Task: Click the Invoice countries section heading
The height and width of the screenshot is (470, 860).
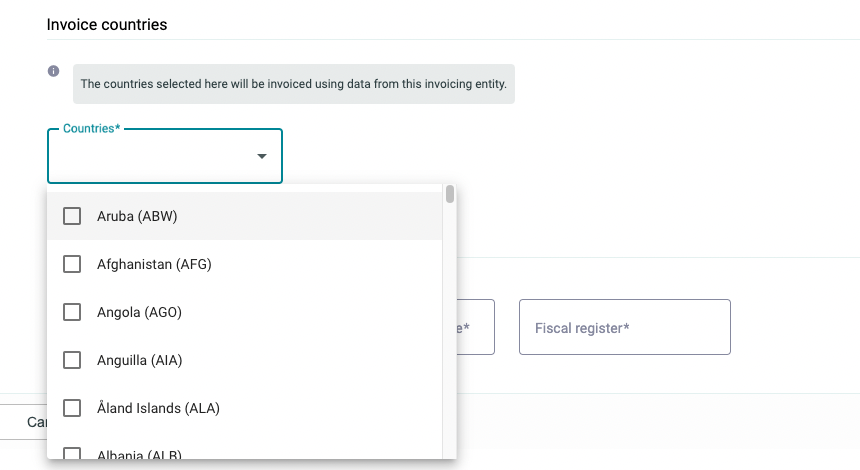Action: coord(107,25)
